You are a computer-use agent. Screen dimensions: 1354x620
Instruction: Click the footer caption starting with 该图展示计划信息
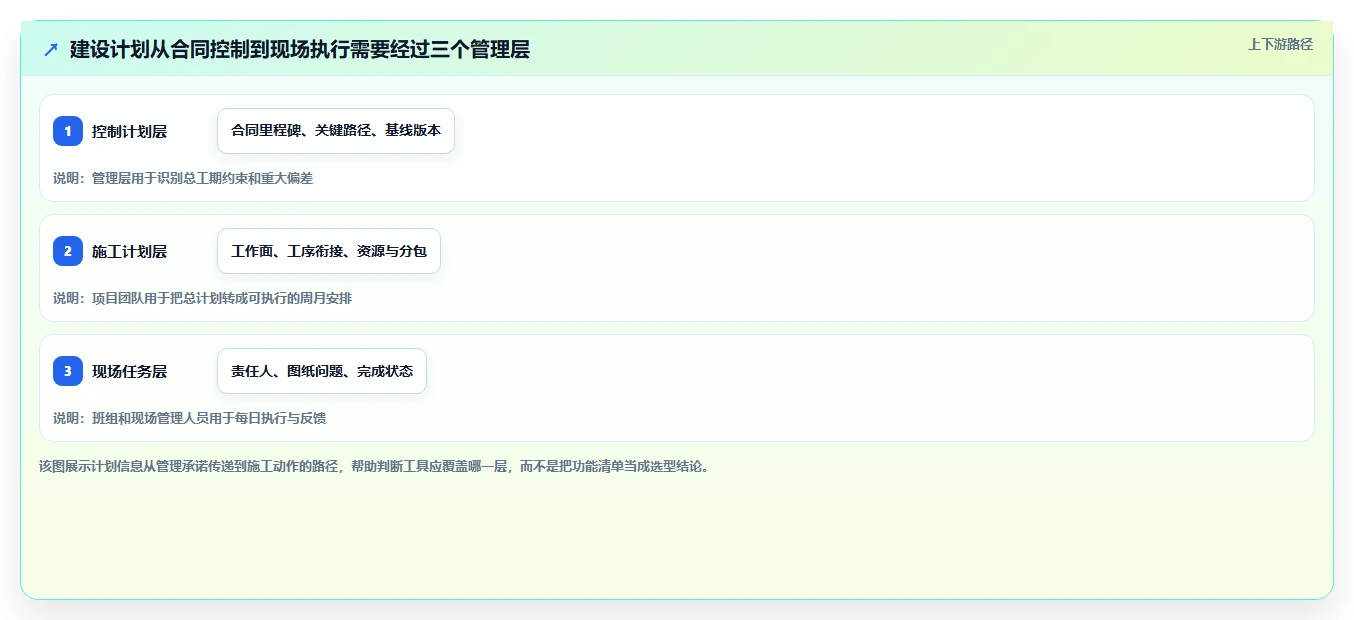(375, 466)
